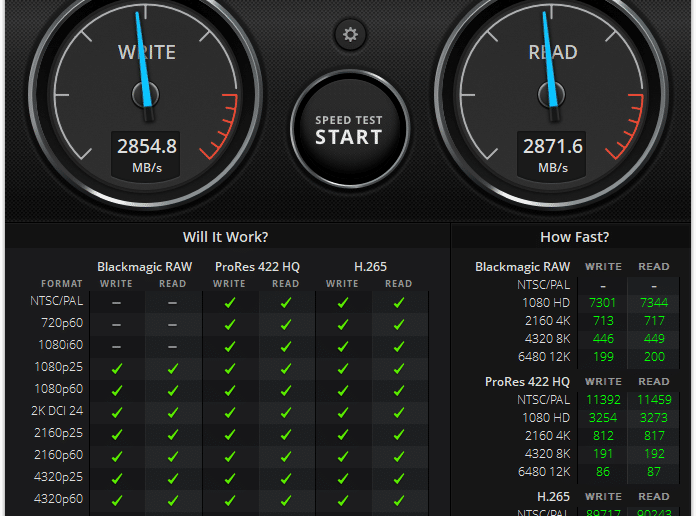Click the ProRes NTSC/PAL write value 11392
This screenshot has width=696, height=516.
603,400
